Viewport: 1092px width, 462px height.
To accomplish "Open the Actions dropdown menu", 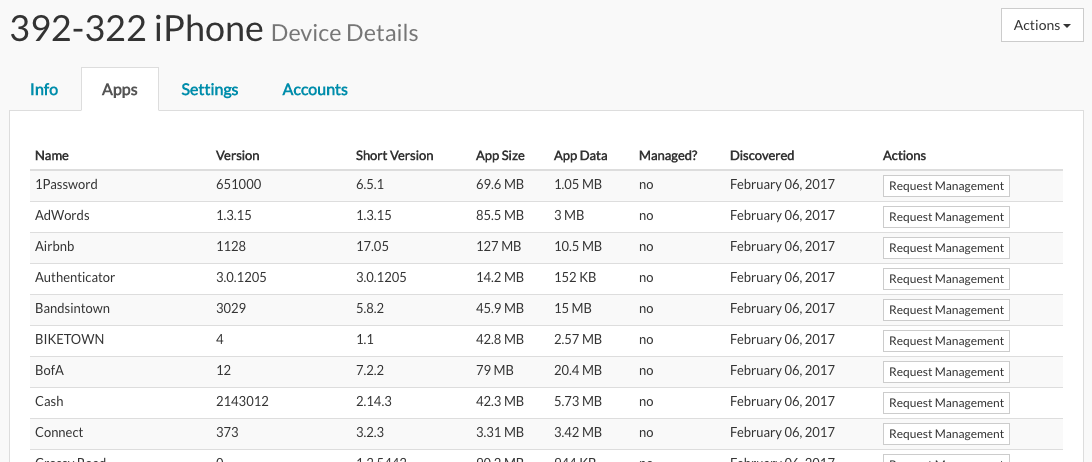I will point(1042,26).
